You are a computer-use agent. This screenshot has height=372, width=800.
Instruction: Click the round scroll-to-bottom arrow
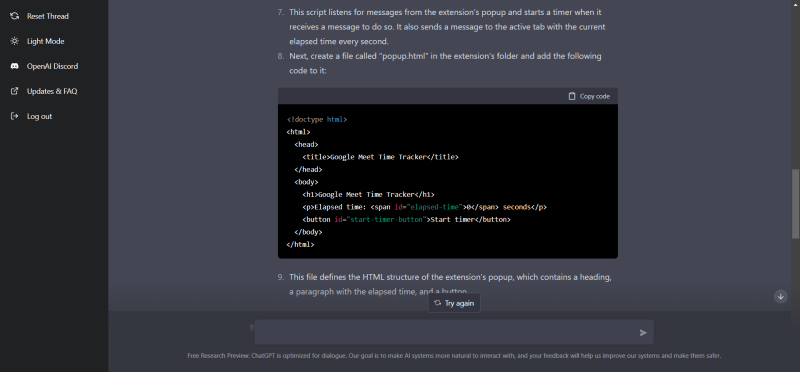click(x=781, y=296)
